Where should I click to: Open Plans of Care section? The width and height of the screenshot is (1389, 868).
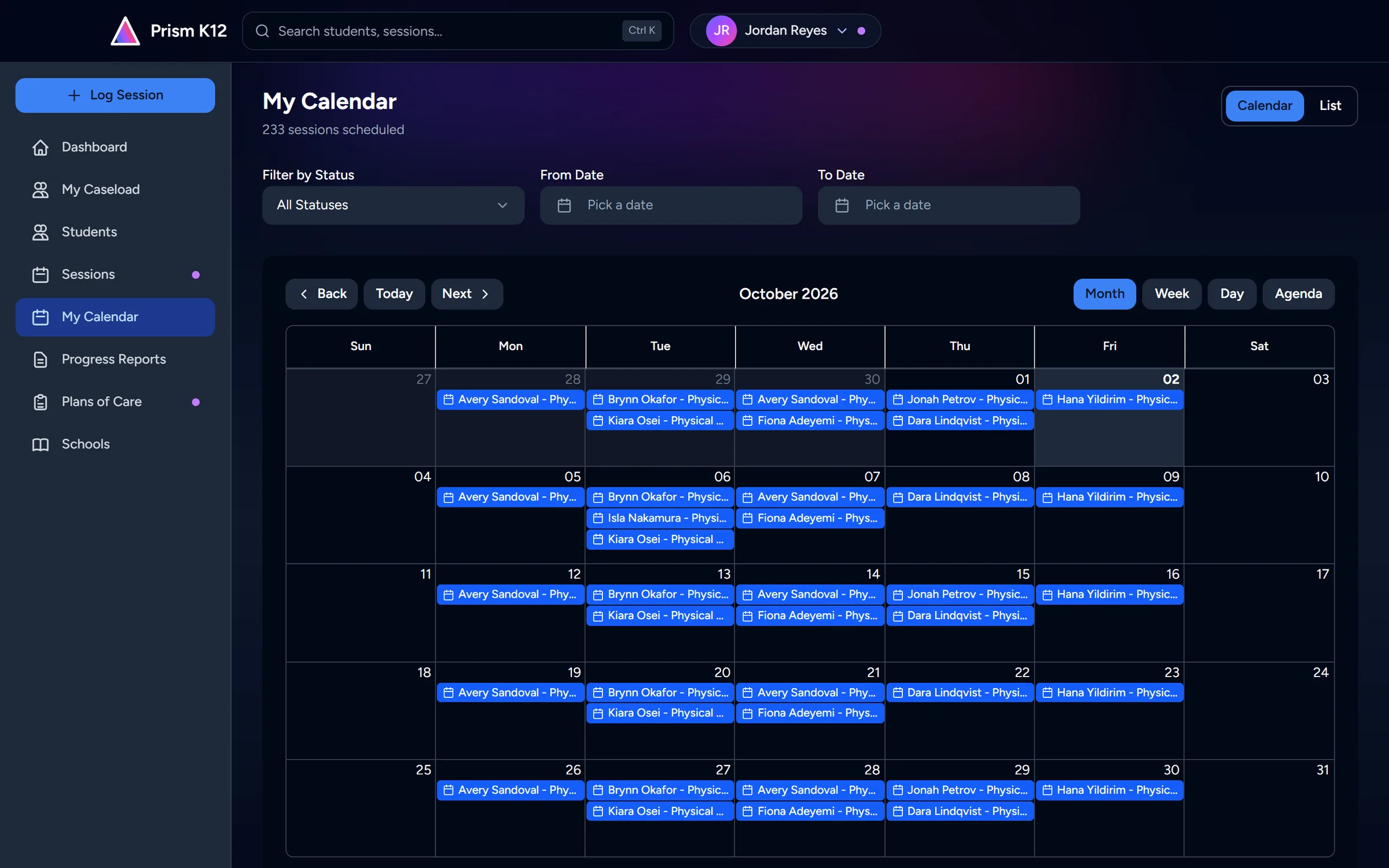(115, 402)
